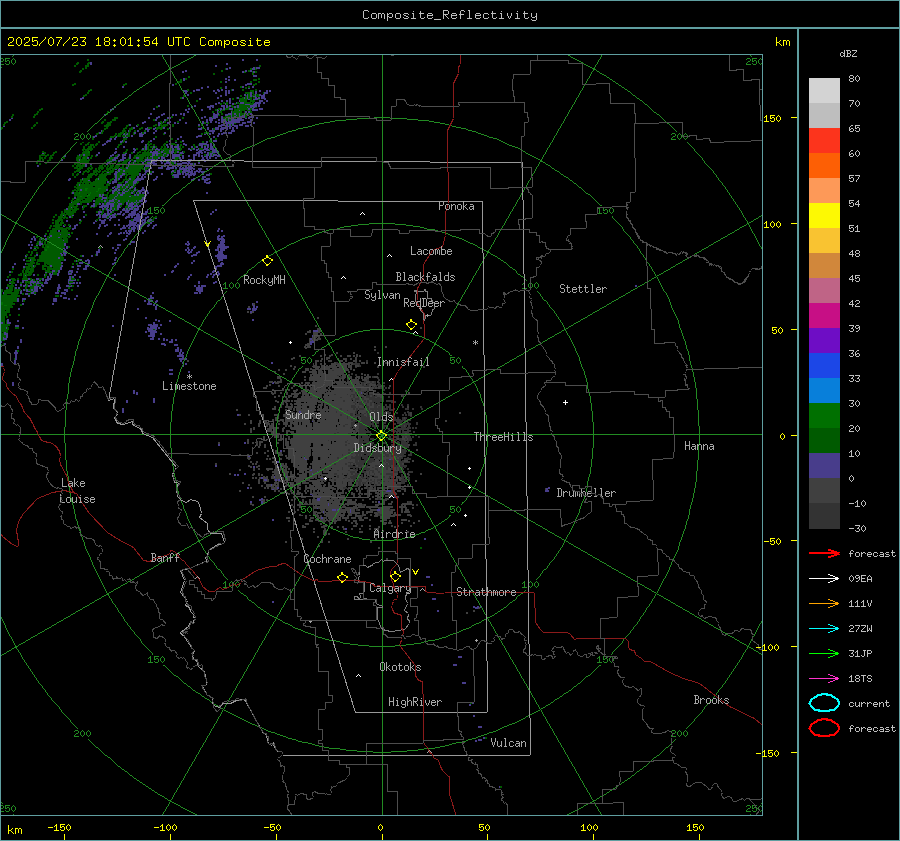Click the white 09EA arrow in legend
This screenshot has width=900, height=841.
[824, 579]
